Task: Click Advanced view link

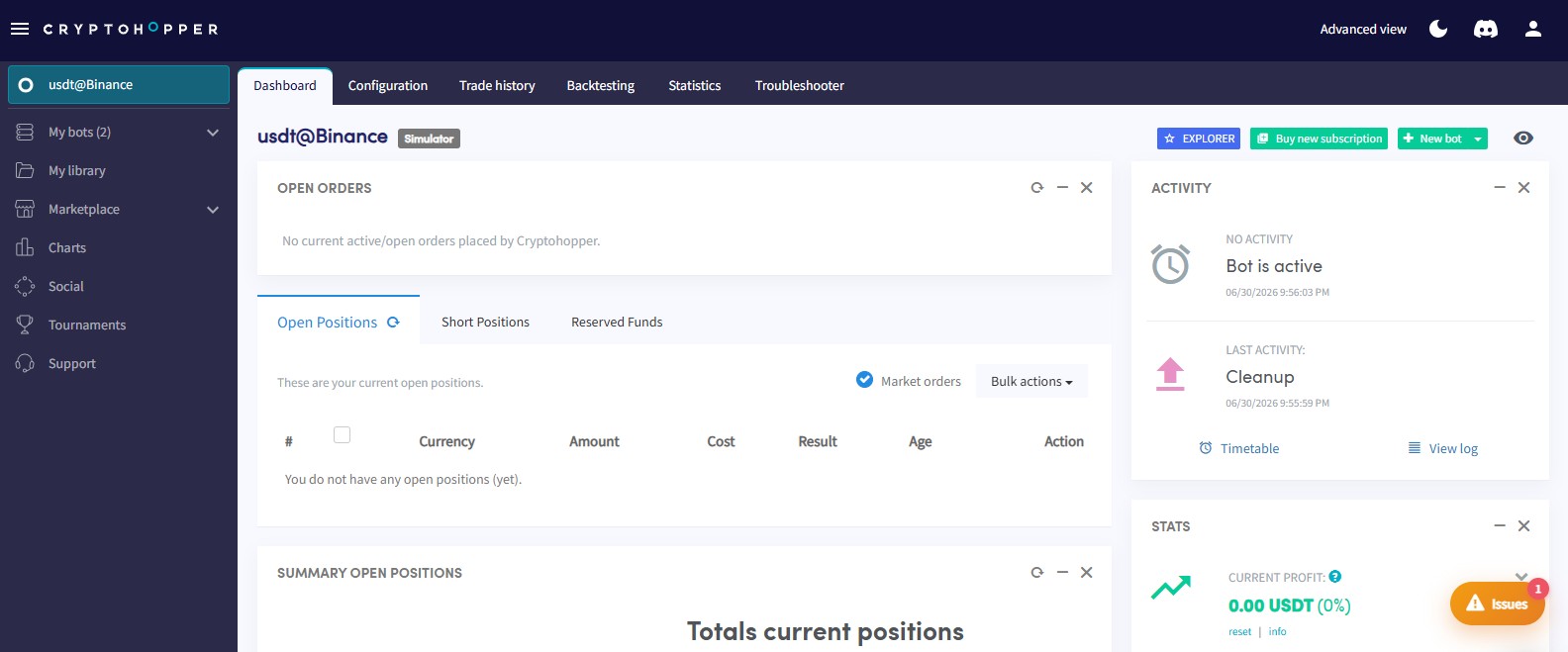Action: tap(1363, 29)
